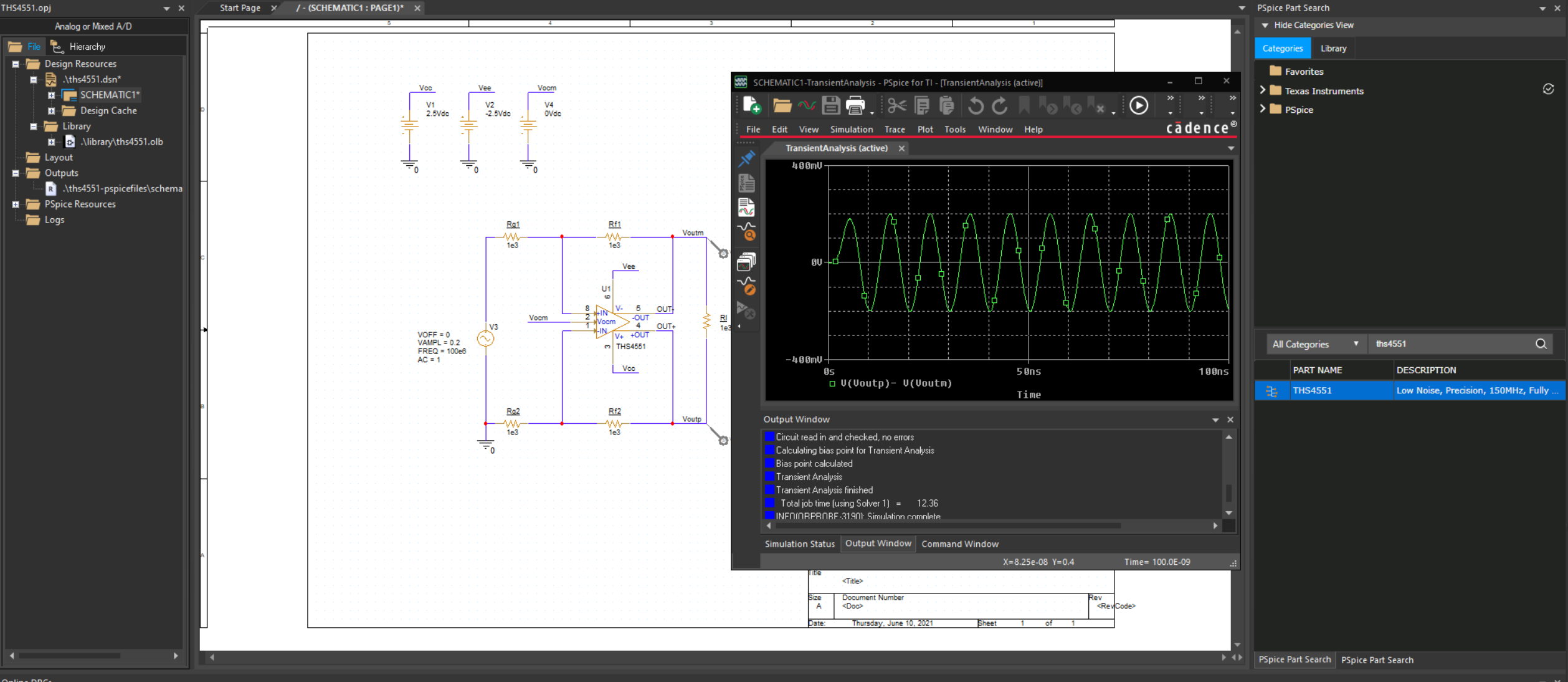
Task: Switch to the Hierarchy tab
Action: tap(78, 47)
